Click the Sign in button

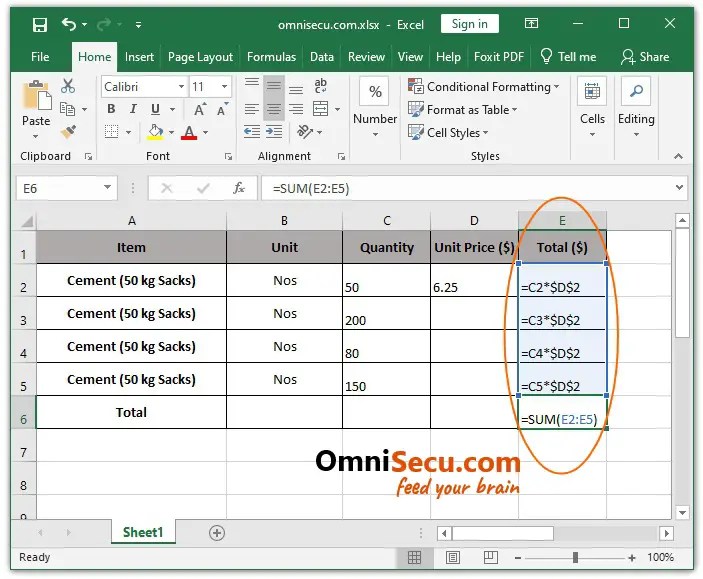[x=469, y=24]
